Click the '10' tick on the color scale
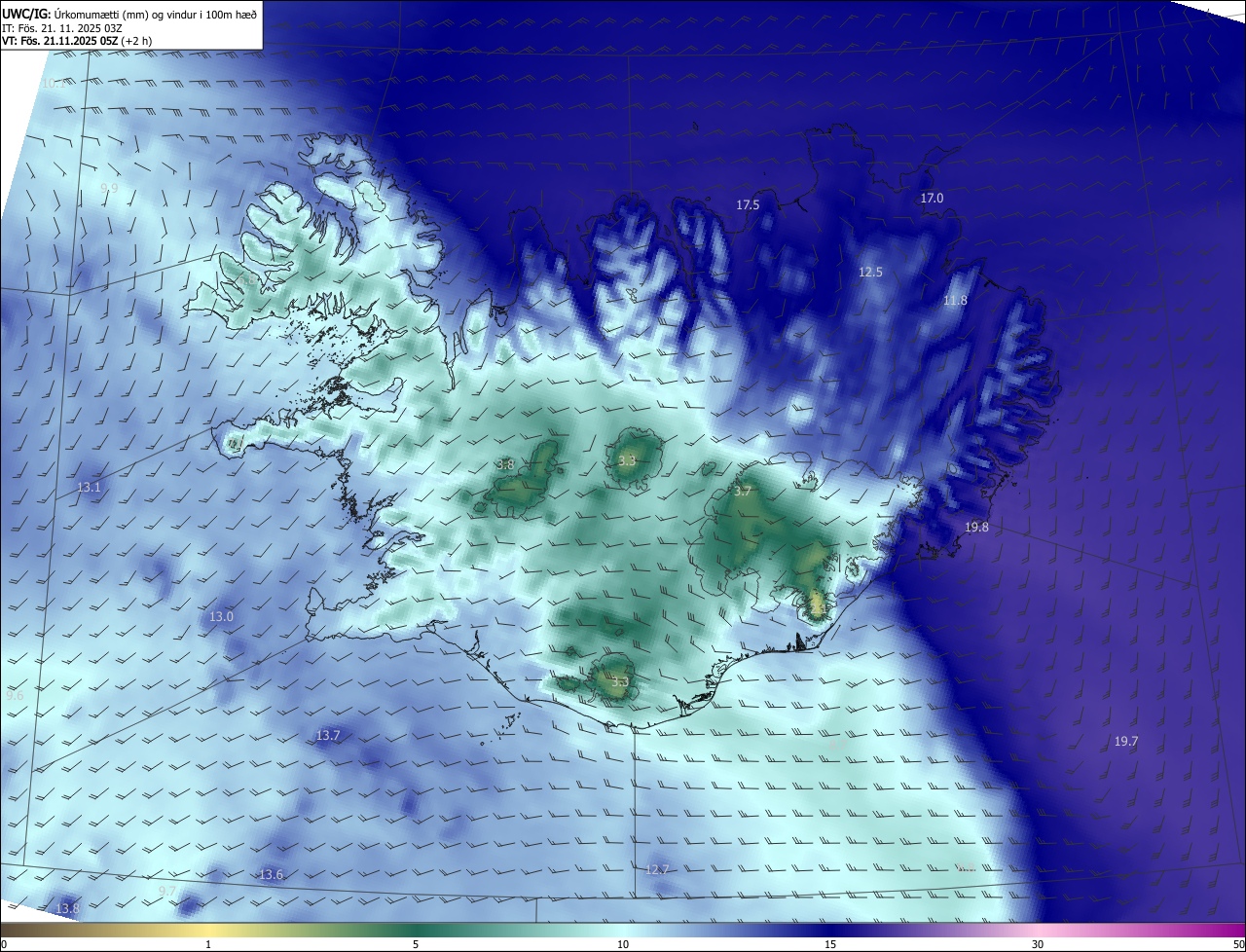 [x=623, y=944]
